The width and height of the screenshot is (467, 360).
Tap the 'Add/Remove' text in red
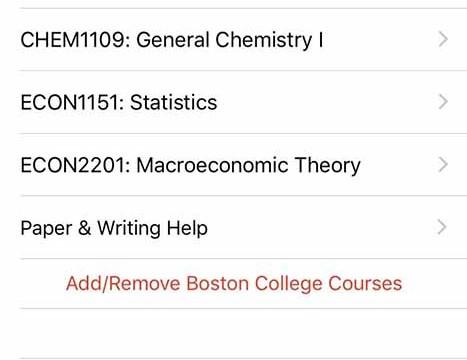click(123, 284)
